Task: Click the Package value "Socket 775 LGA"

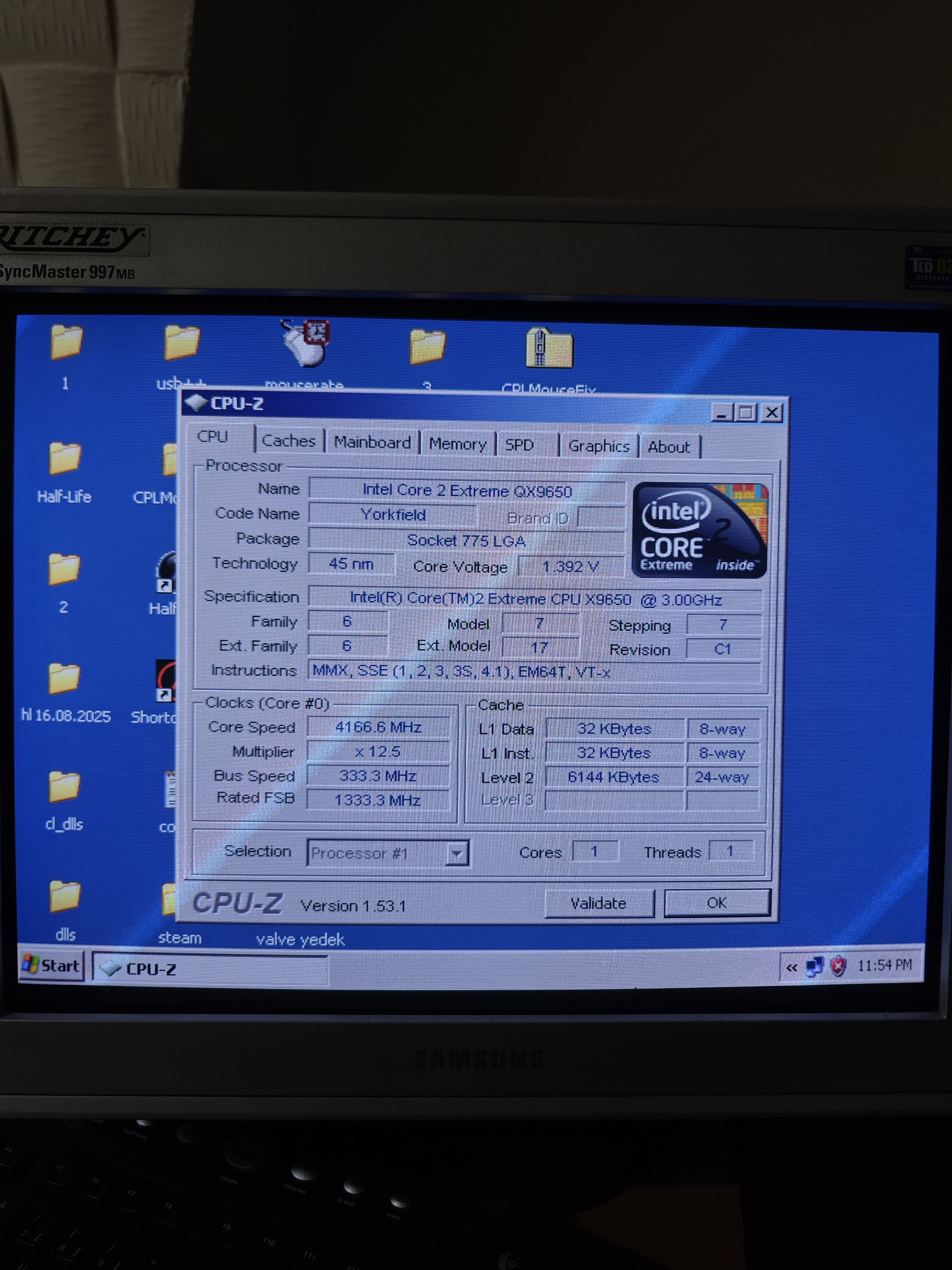Action: click(467, 540)
